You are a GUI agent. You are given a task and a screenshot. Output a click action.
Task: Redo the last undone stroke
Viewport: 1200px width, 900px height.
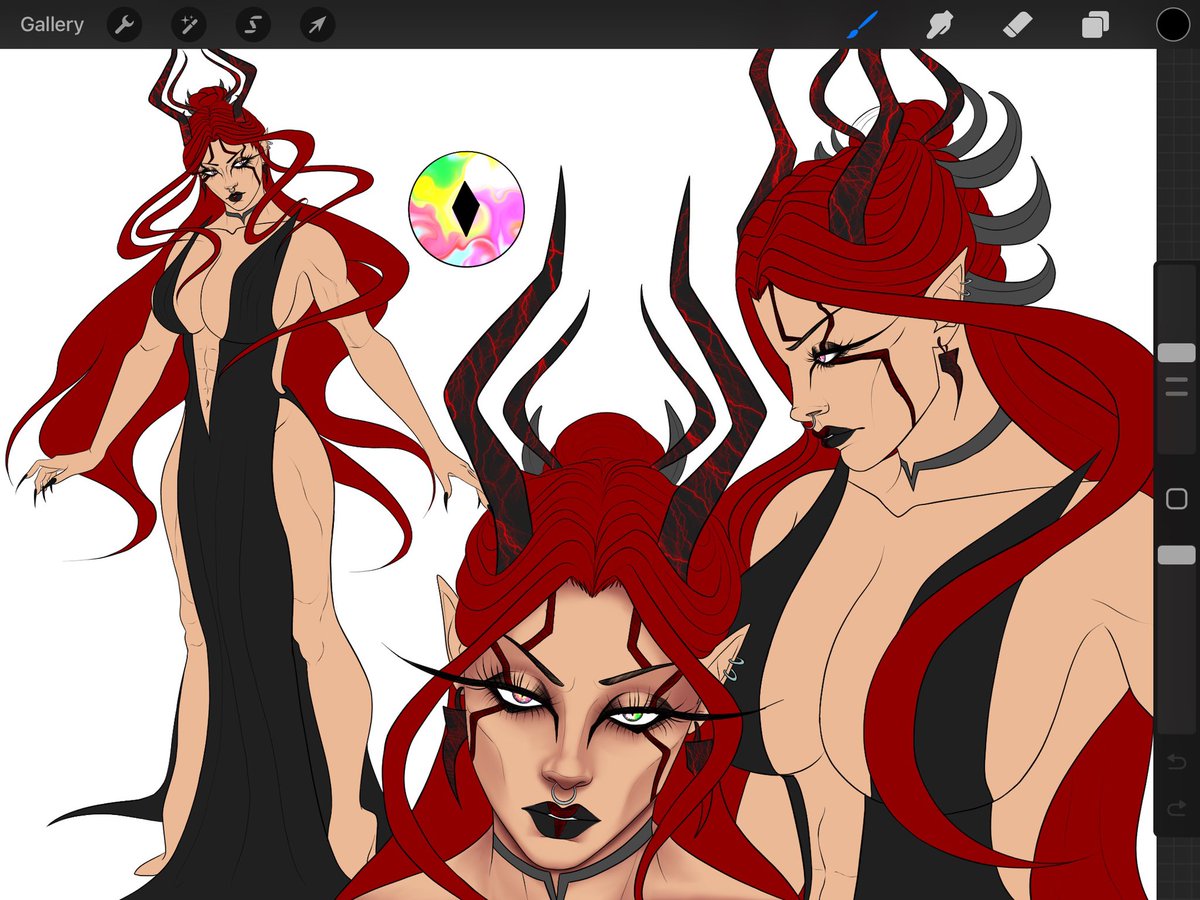pyautogui.click(x=1176, y=807)
